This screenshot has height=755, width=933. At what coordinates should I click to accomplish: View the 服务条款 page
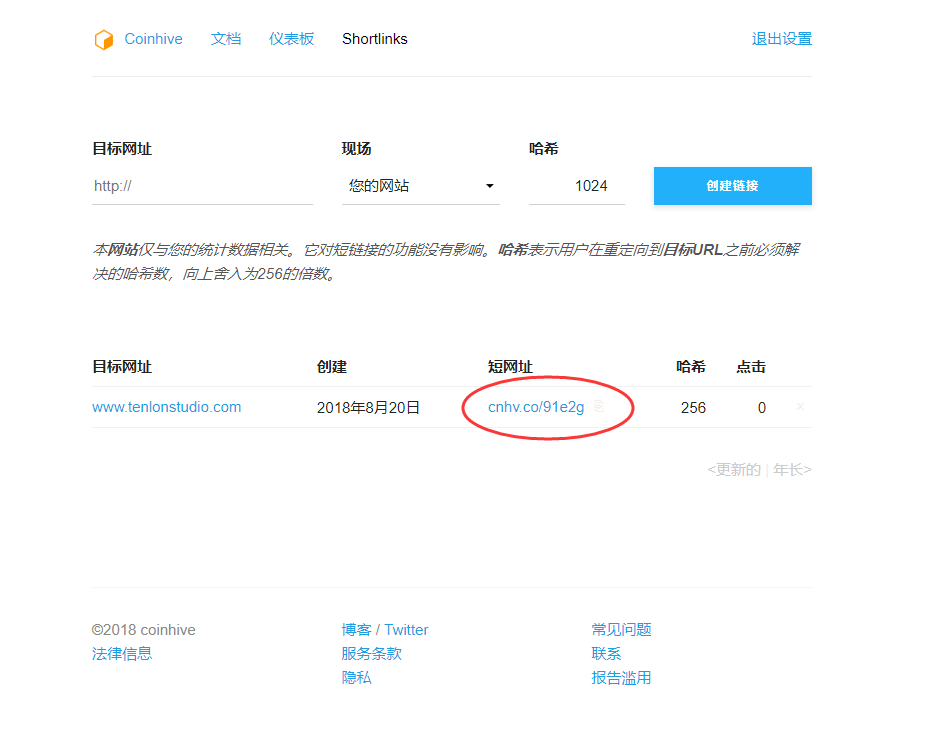pos(372,653)
